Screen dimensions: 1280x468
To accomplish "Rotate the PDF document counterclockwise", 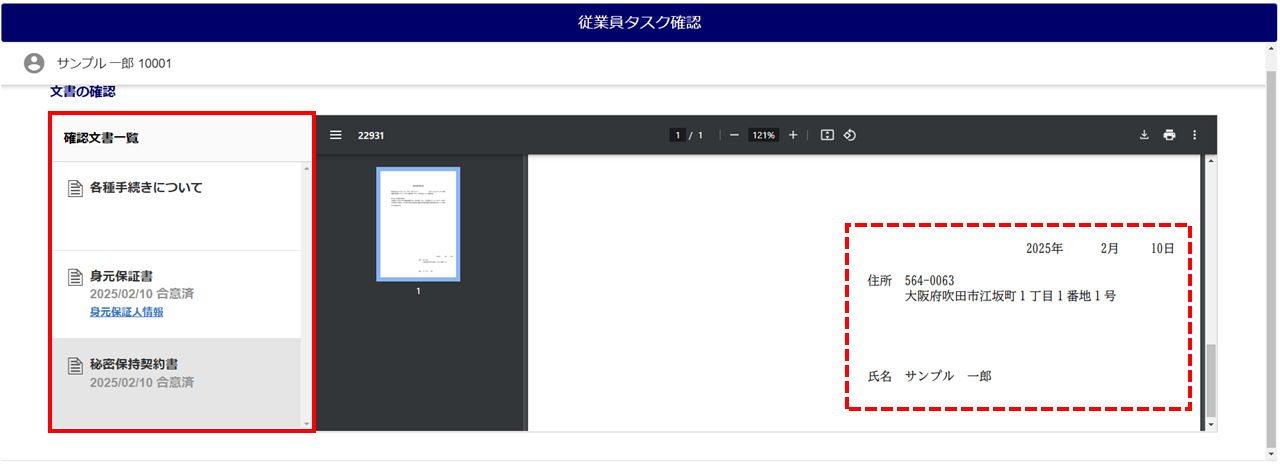I will [850, 136].
